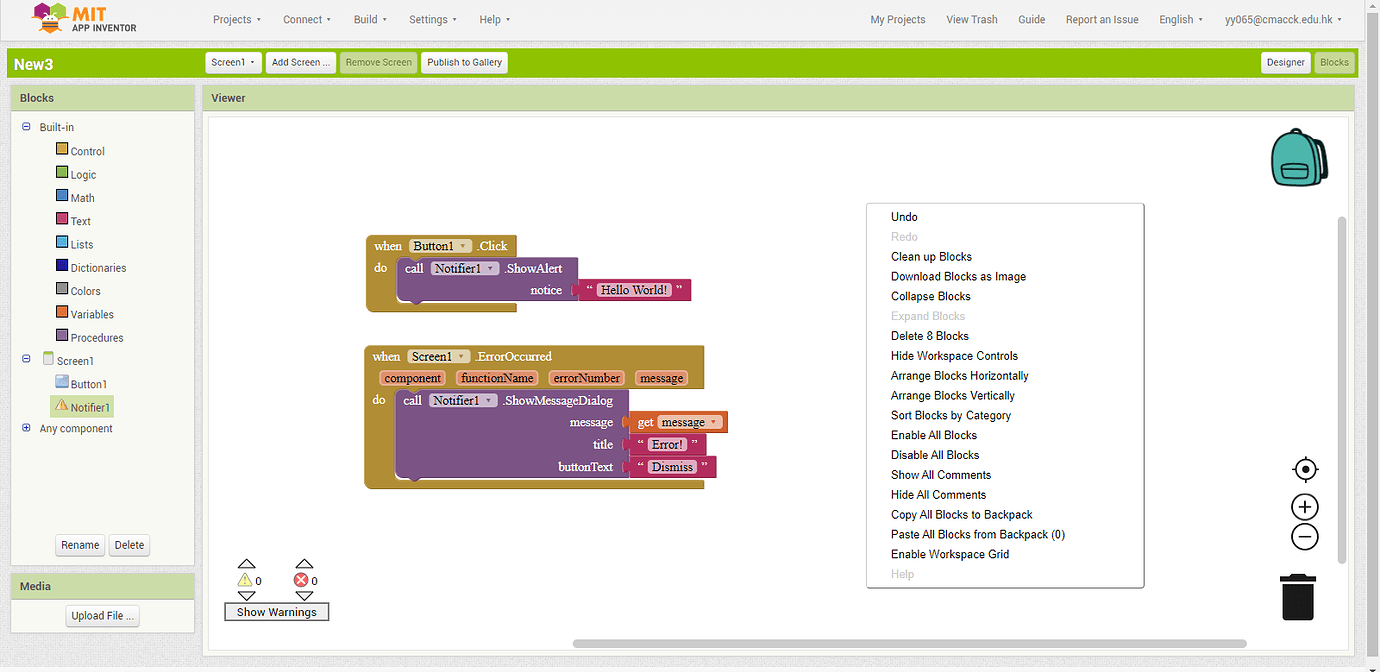1380x672 pixels.
Task: Switch to the Designer view
Action: click(1285, 61)
